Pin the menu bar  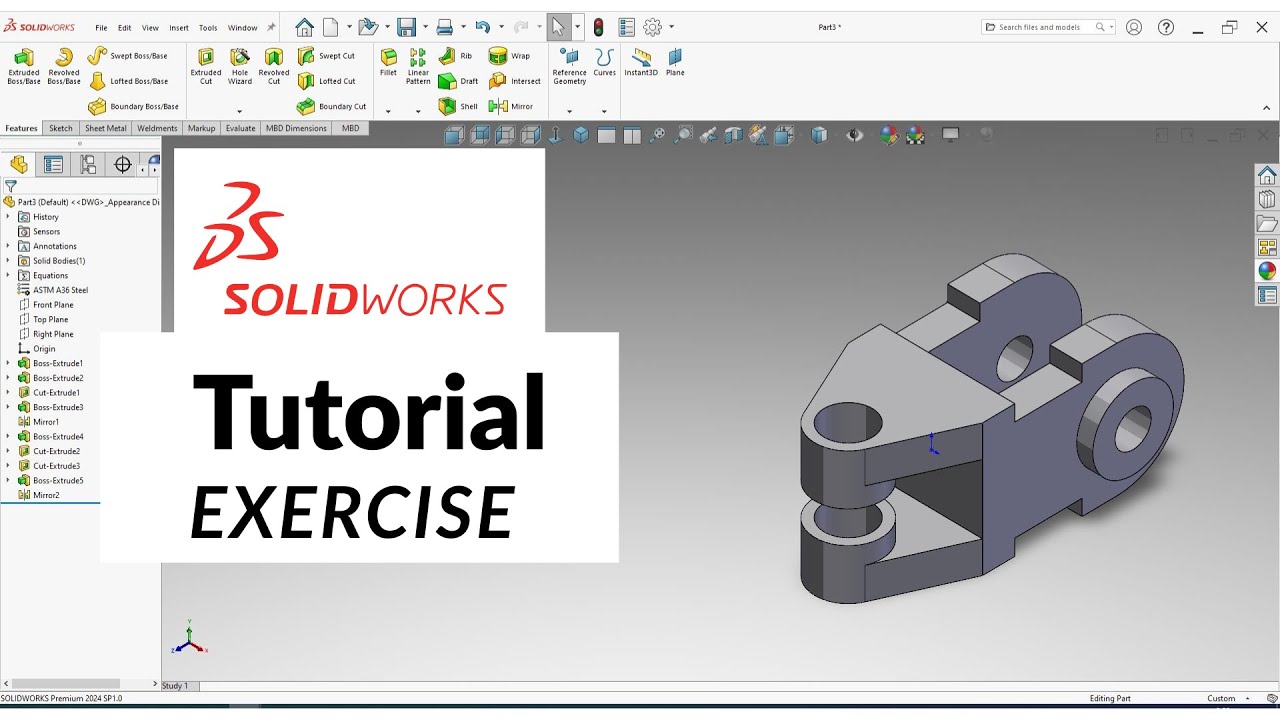[271, 28]
